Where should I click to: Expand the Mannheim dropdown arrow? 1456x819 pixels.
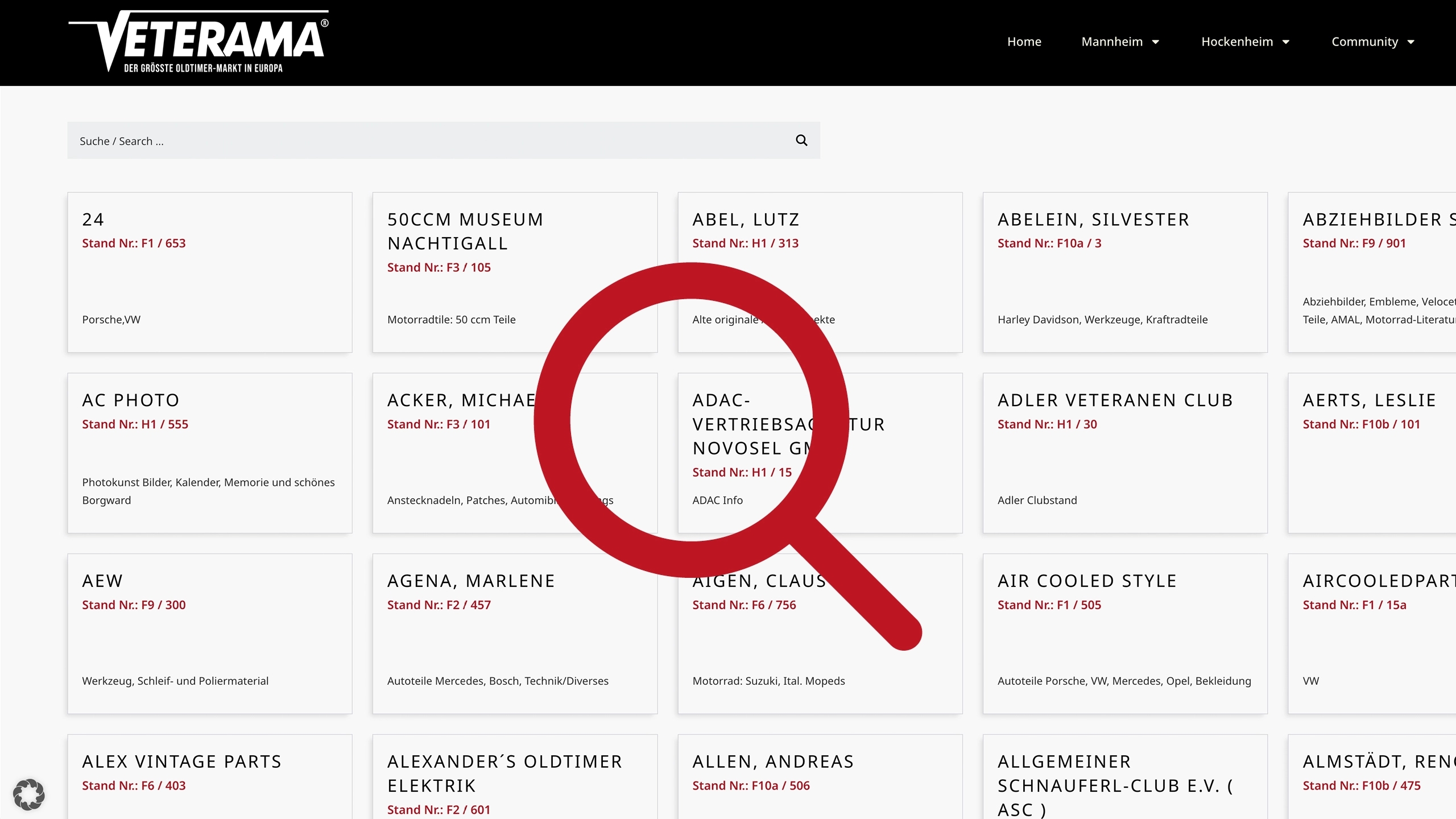point(1156,42)
